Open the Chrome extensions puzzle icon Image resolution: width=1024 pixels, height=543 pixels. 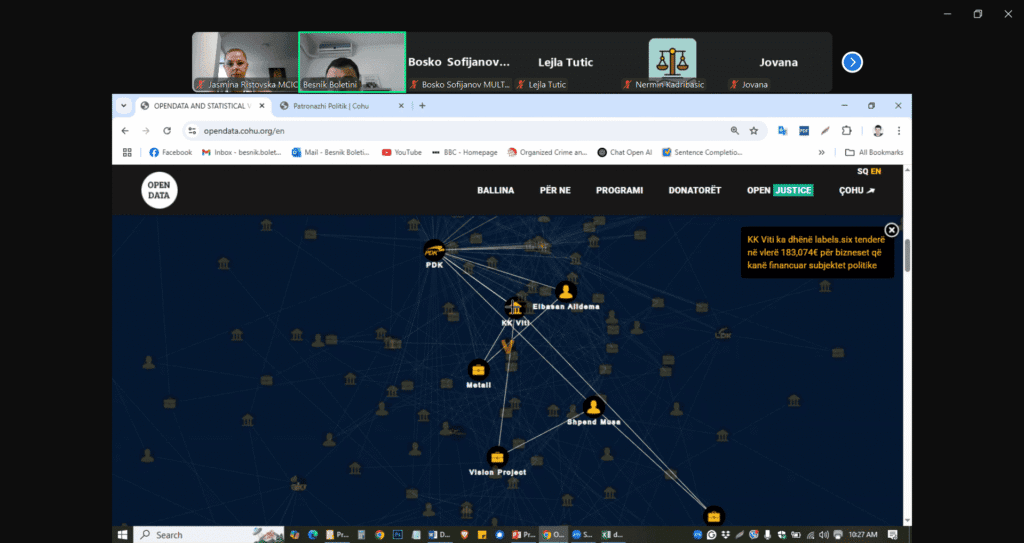tap(847, 130)
